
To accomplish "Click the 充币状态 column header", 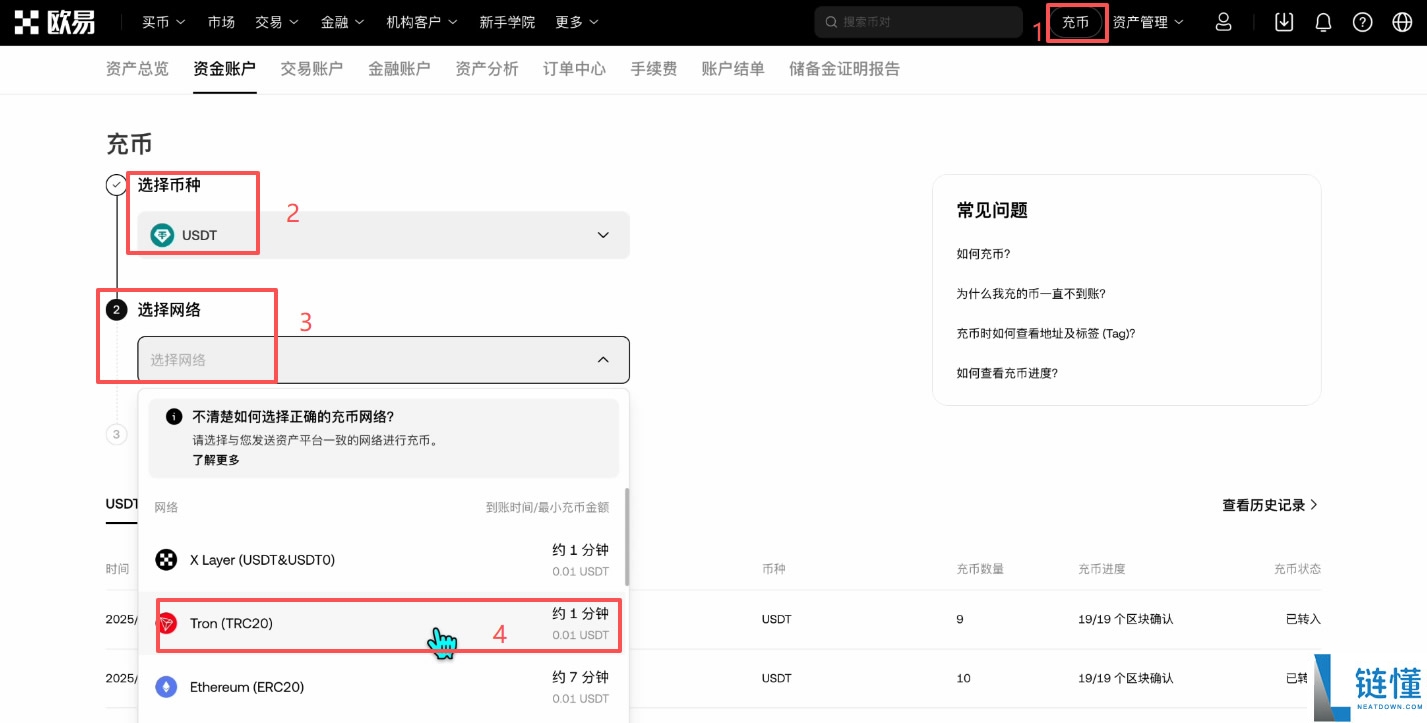I will [x=1297, y=569].
